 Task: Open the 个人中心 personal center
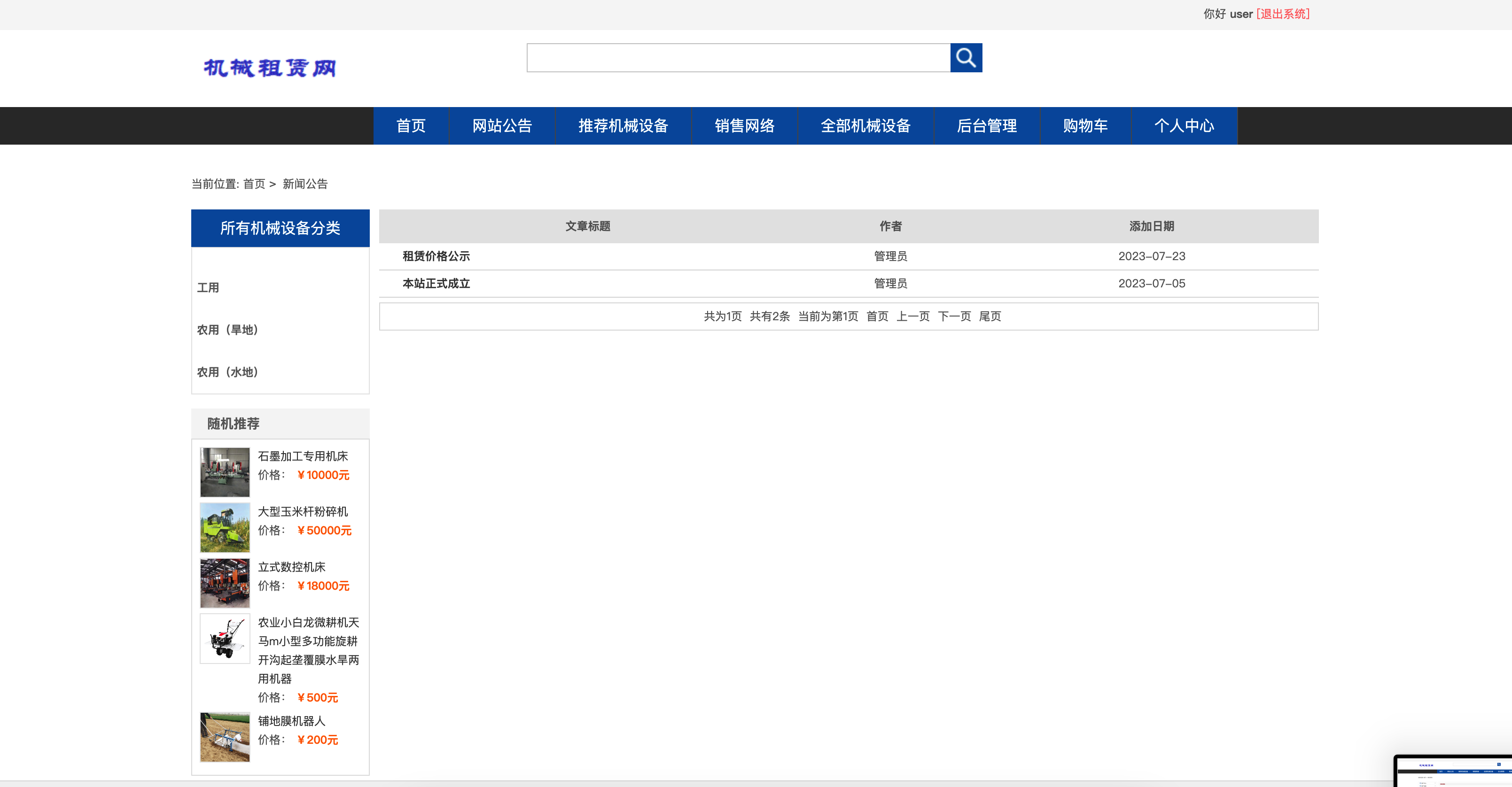pos(1183,125)
